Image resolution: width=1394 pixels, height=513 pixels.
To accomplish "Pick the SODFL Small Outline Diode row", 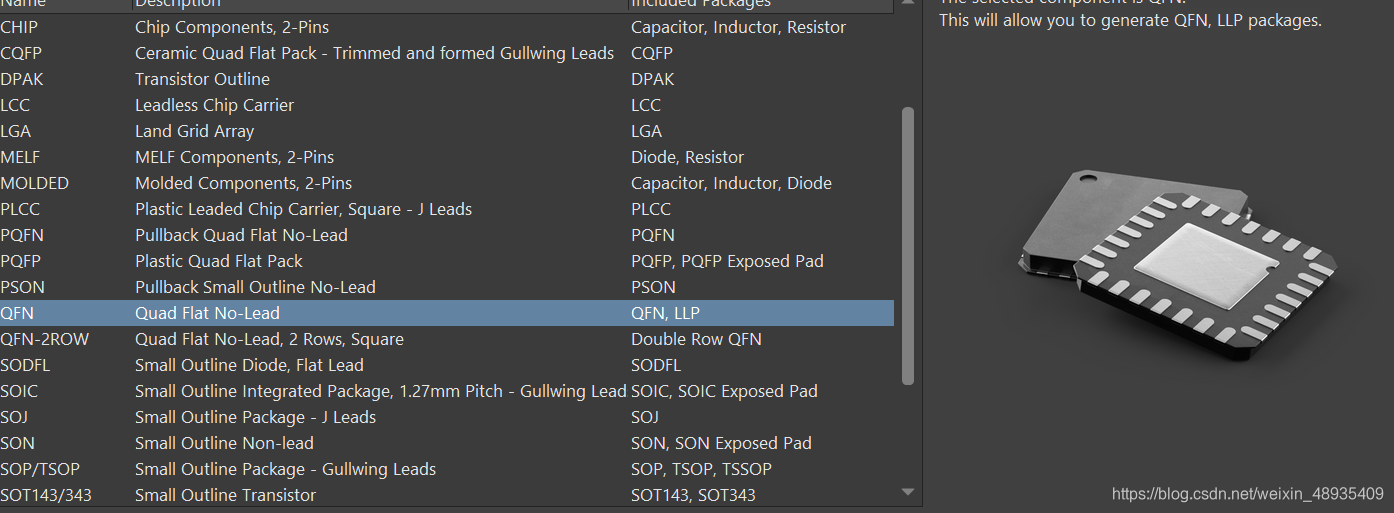I will click(x=249, y=365).
